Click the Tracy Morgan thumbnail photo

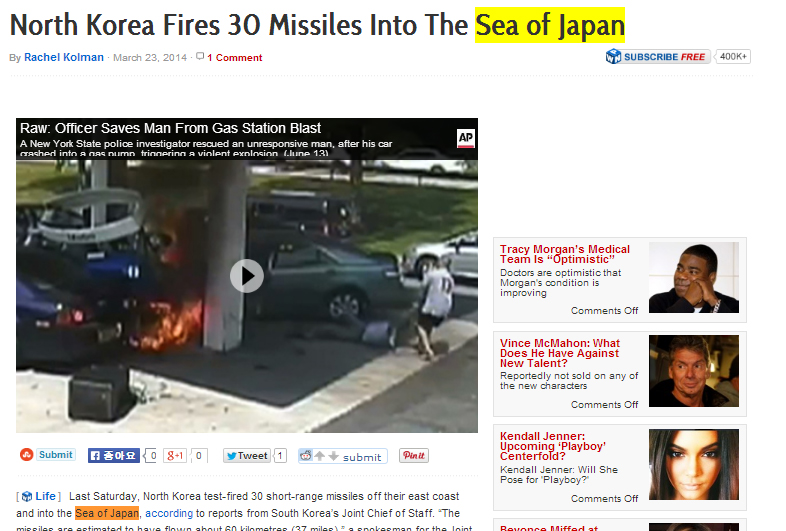pyautogui.click(x=694, y=277)
